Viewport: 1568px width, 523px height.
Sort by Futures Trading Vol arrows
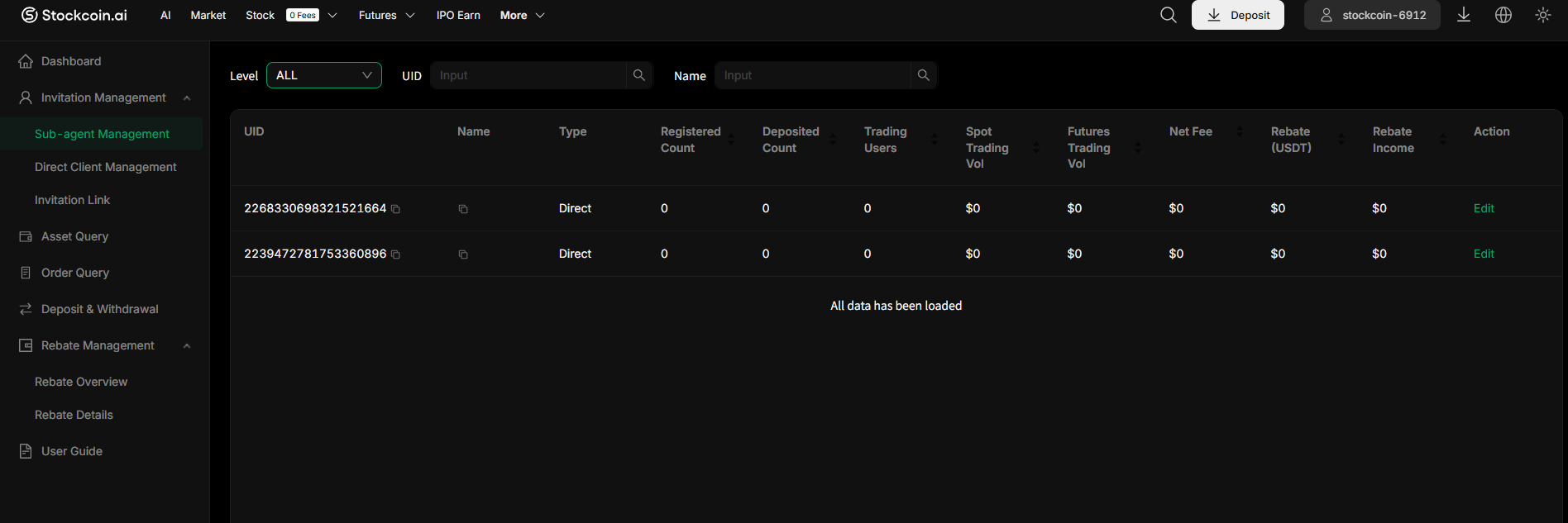[1138, 148]
